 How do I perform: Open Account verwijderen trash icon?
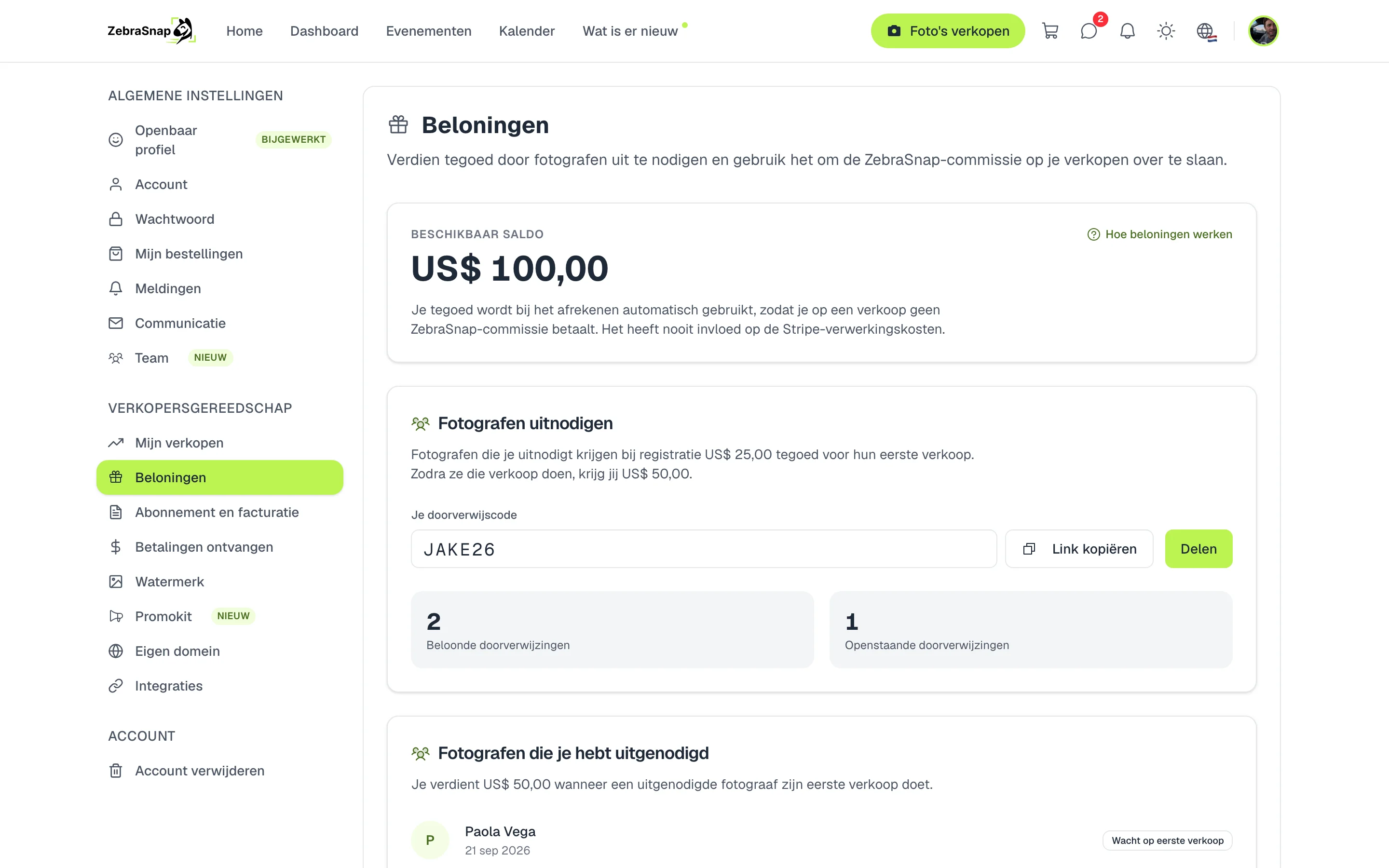(116, 771)
